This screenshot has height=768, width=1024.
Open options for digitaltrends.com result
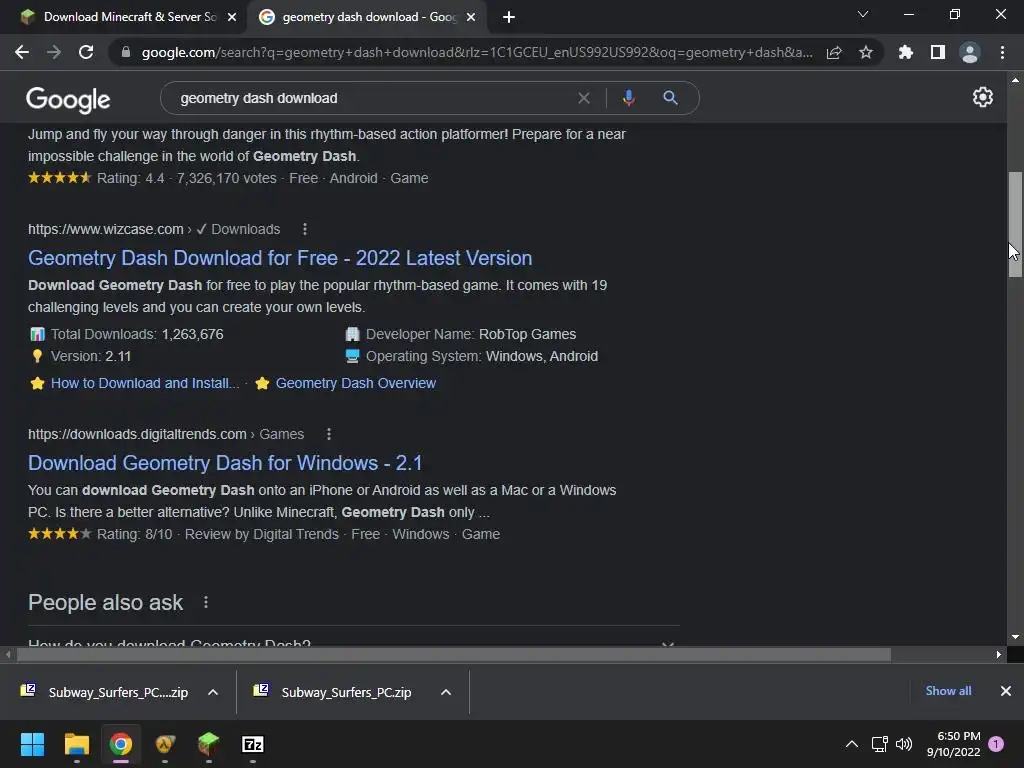328,434
